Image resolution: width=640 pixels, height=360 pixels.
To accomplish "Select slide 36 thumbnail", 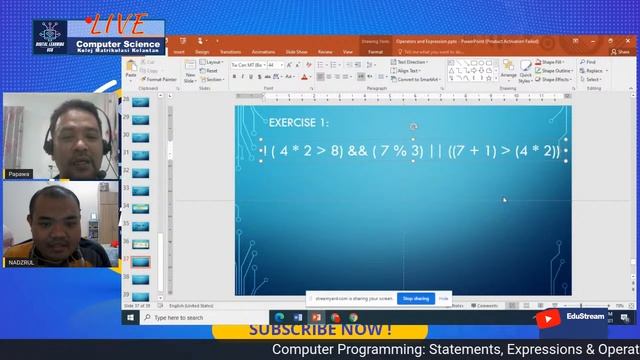I will pos(140,244).
